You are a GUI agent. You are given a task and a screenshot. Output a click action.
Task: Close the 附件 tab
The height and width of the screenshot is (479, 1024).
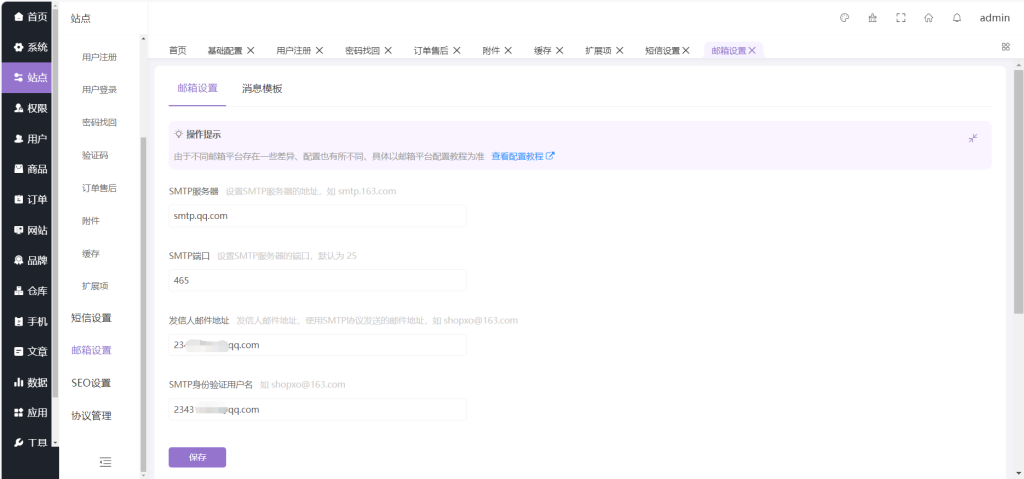tap(508, 50)
